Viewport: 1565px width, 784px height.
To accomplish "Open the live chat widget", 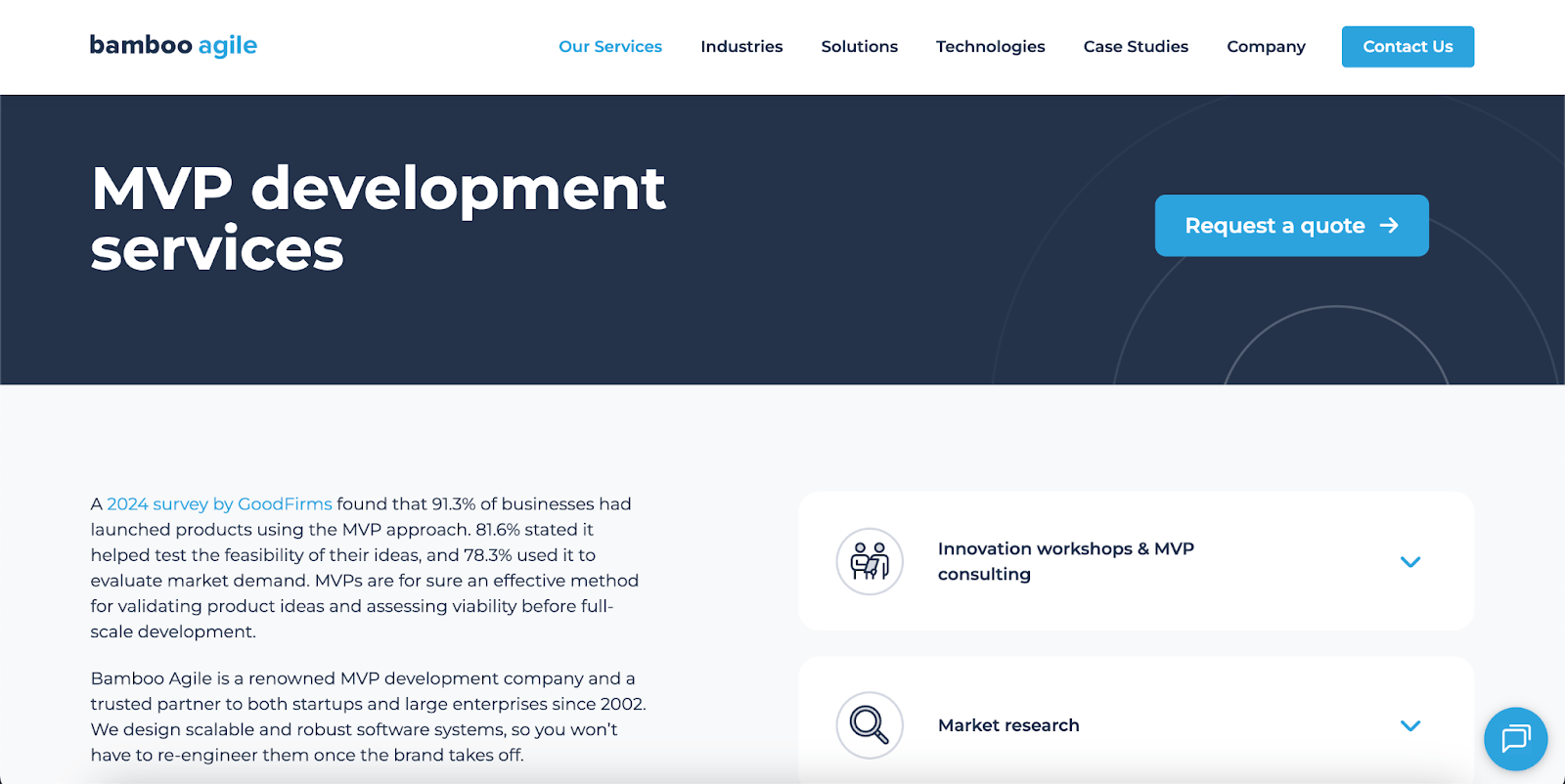I will coord(1515,738).
